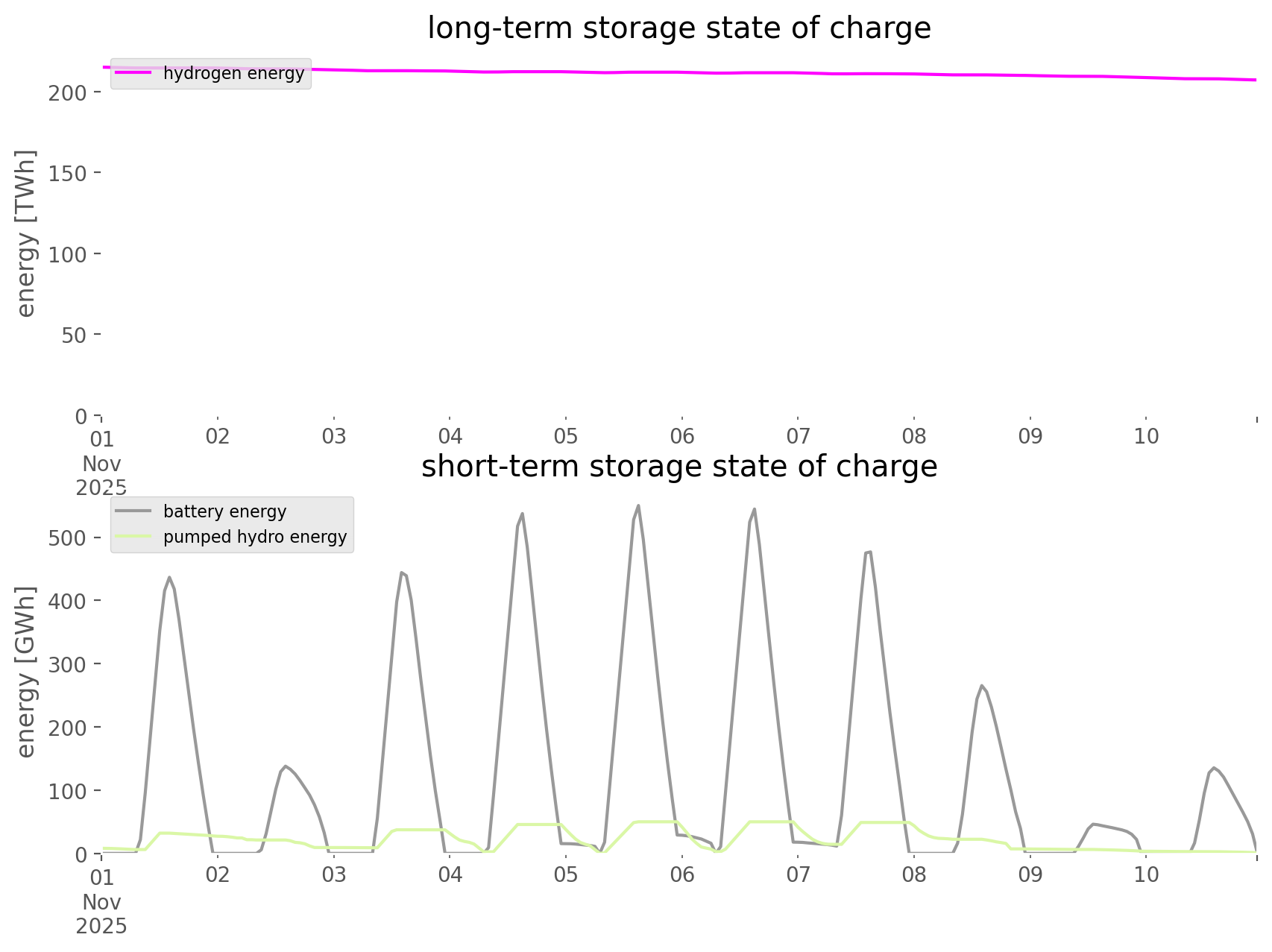Click the 'energy [GWh]' y-axis label
The width and height of the screenshot is (1272, 952).
click(x=26, y=672)
